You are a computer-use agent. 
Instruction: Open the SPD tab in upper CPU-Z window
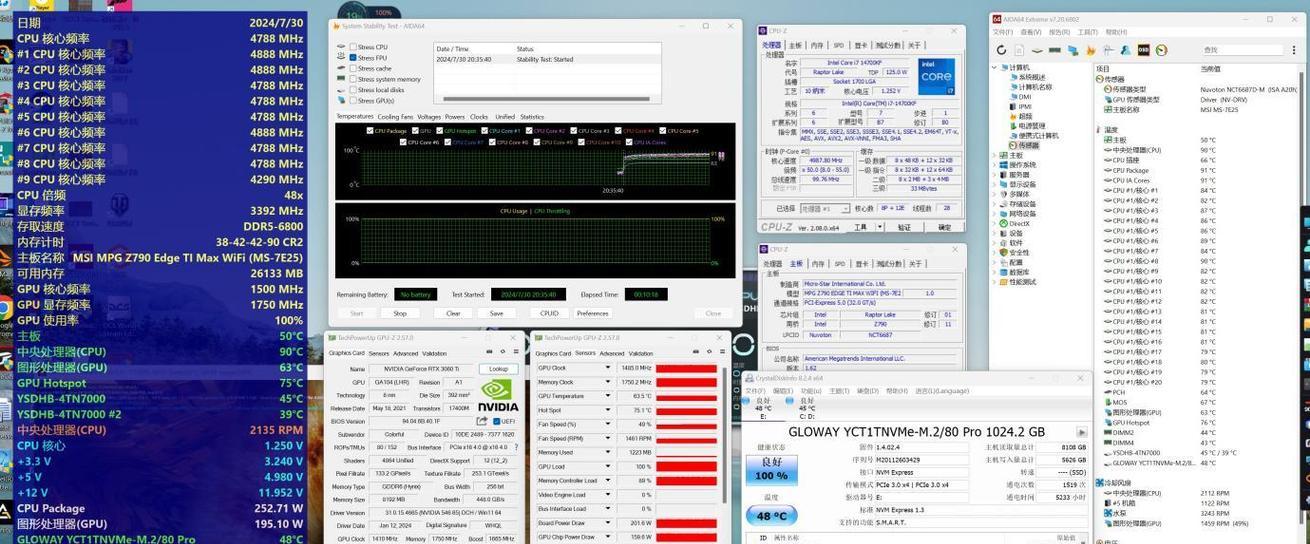coord(838,45)
